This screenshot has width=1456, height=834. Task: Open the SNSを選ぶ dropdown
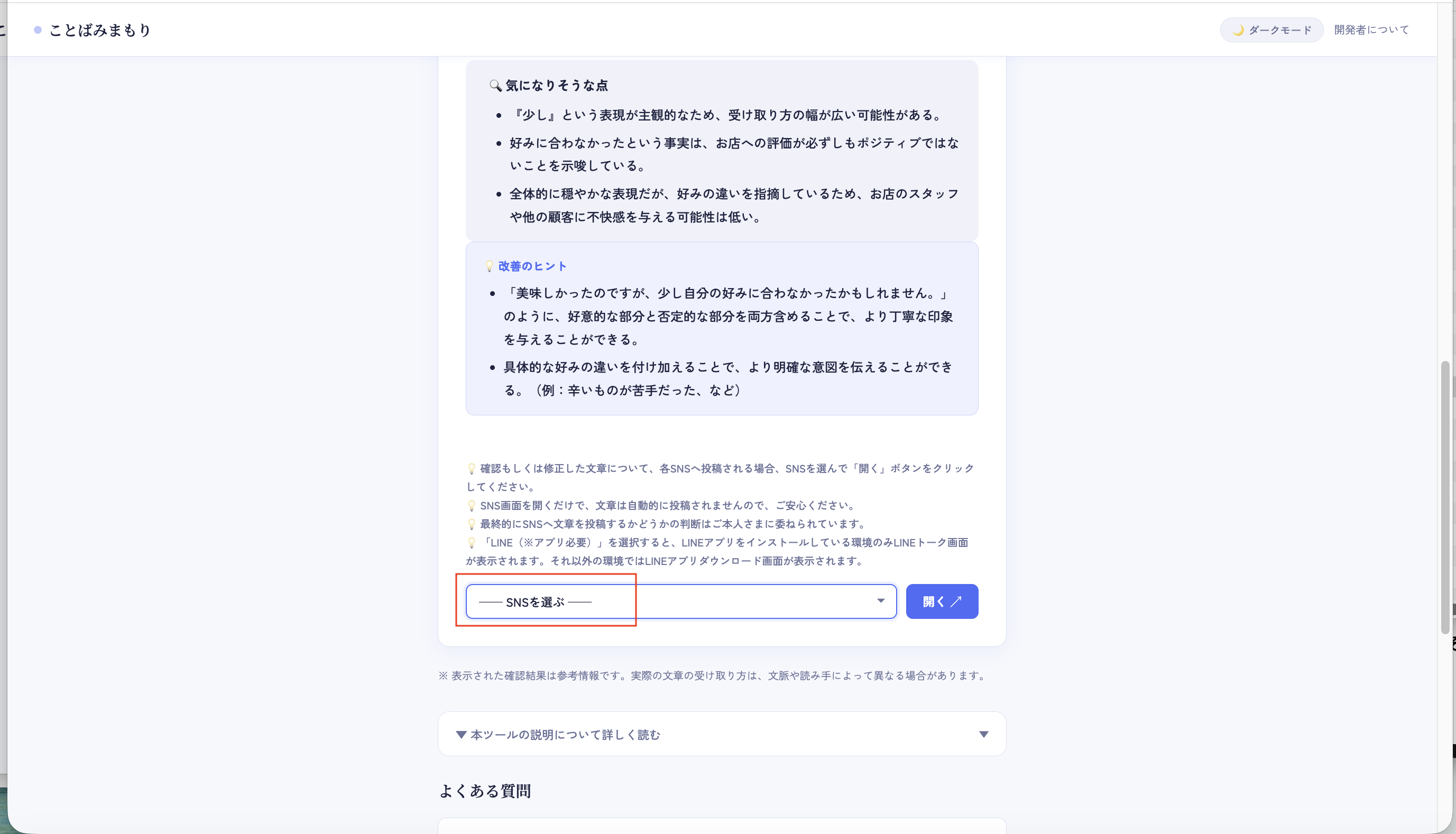point(681,601)
